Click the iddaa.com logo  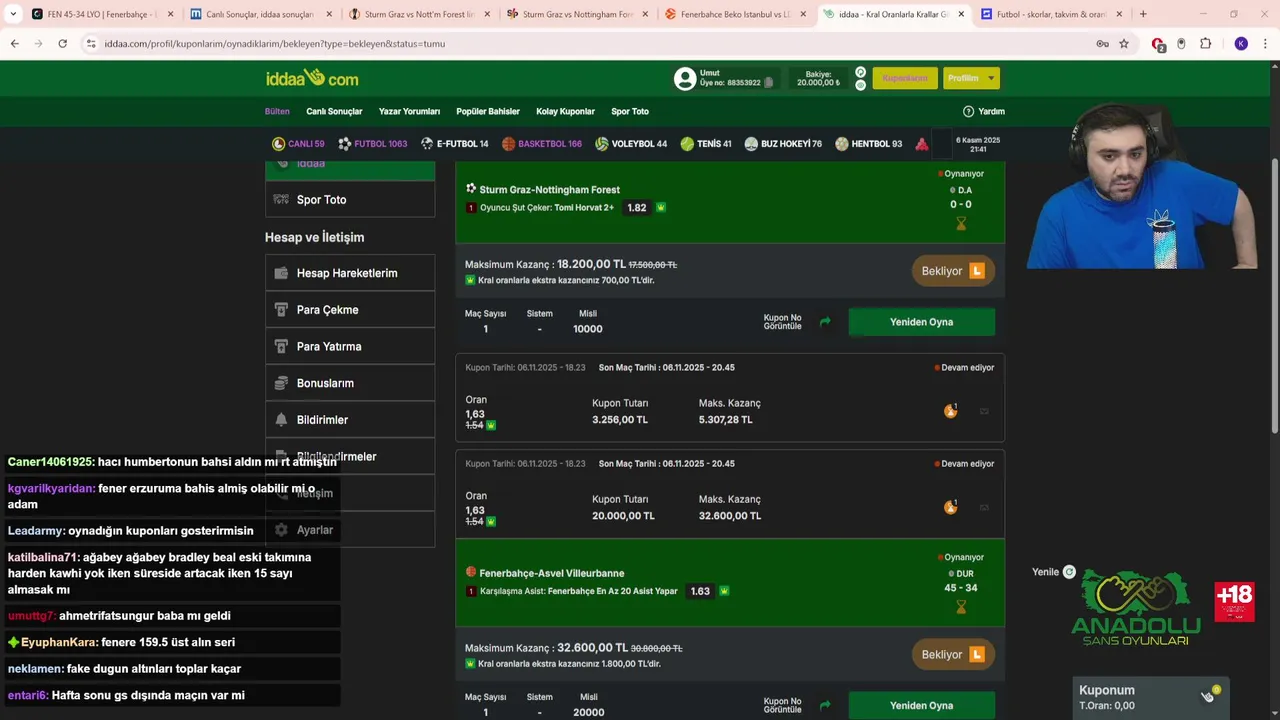click(x=312, y=78)
